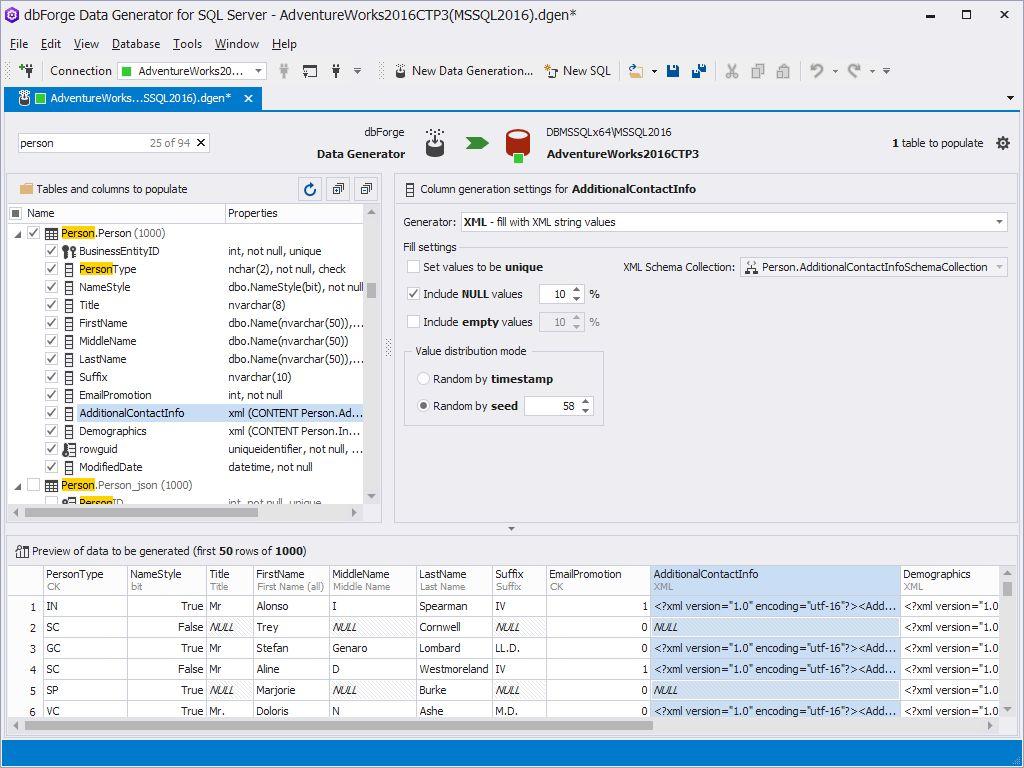The height and width of the screenshot is (768, 1024).
Task: Open the XML Schema Collection dropdown
Action: pyautogui.click(x=999, y=267)
